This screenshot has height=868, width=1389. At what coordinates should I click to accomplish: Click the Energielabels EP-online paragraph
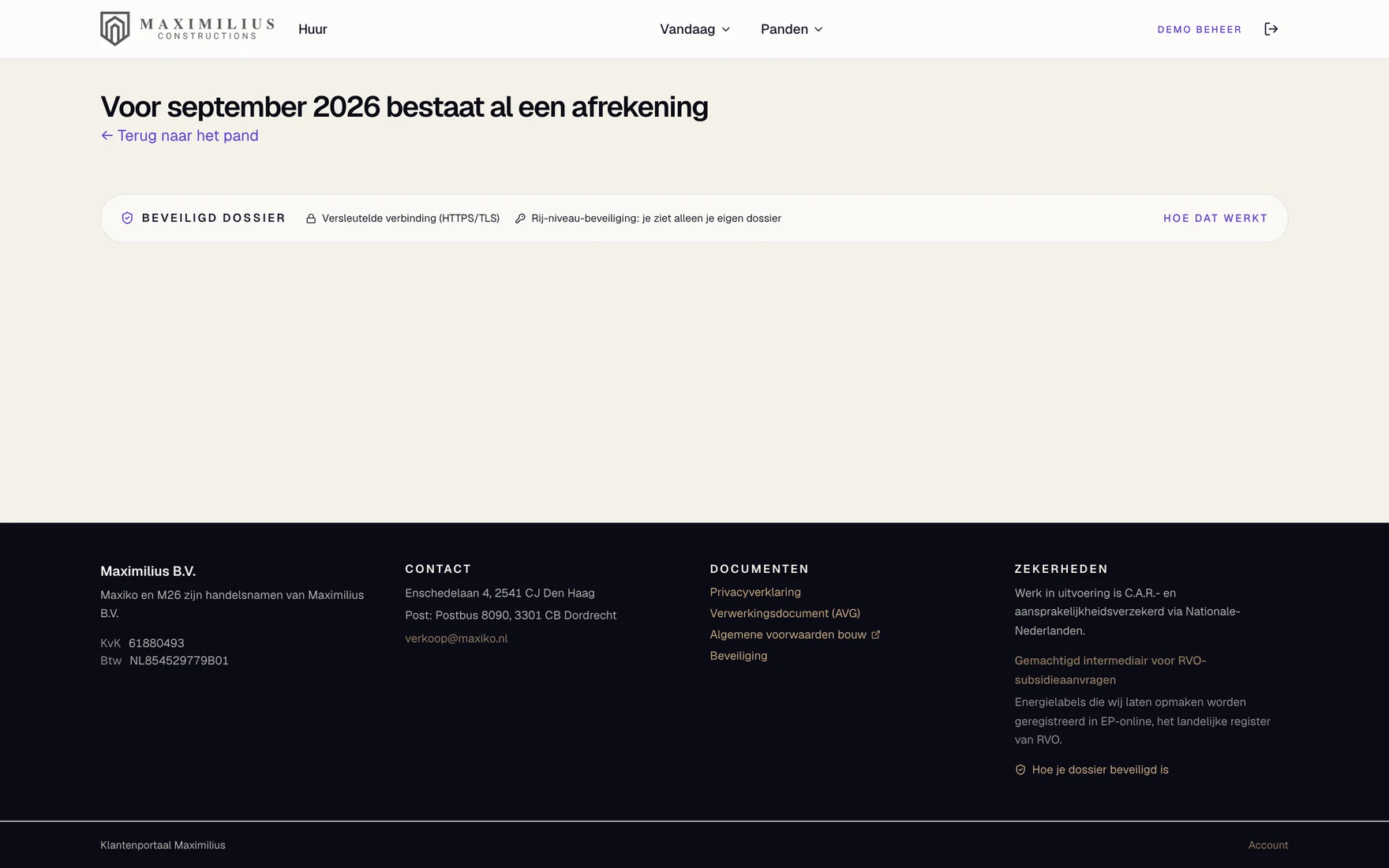click(x=1143, y=720)
